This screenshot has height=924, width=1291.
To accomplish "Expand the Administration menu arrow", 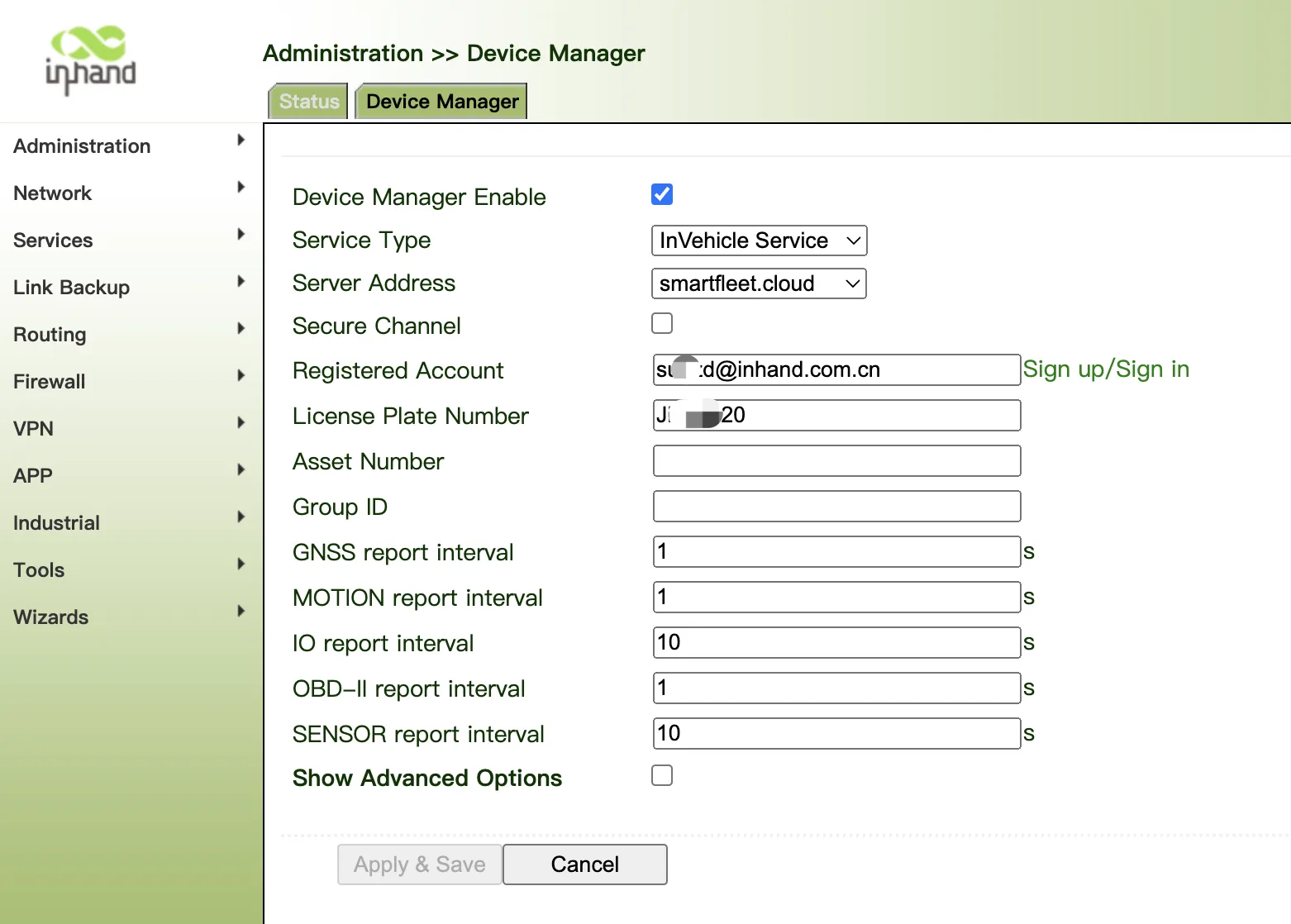I will (241, 140).
